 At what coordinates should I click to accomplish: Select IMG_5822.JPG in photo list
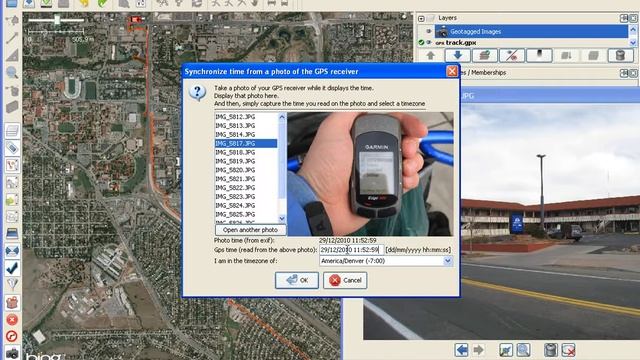(235, 188)
